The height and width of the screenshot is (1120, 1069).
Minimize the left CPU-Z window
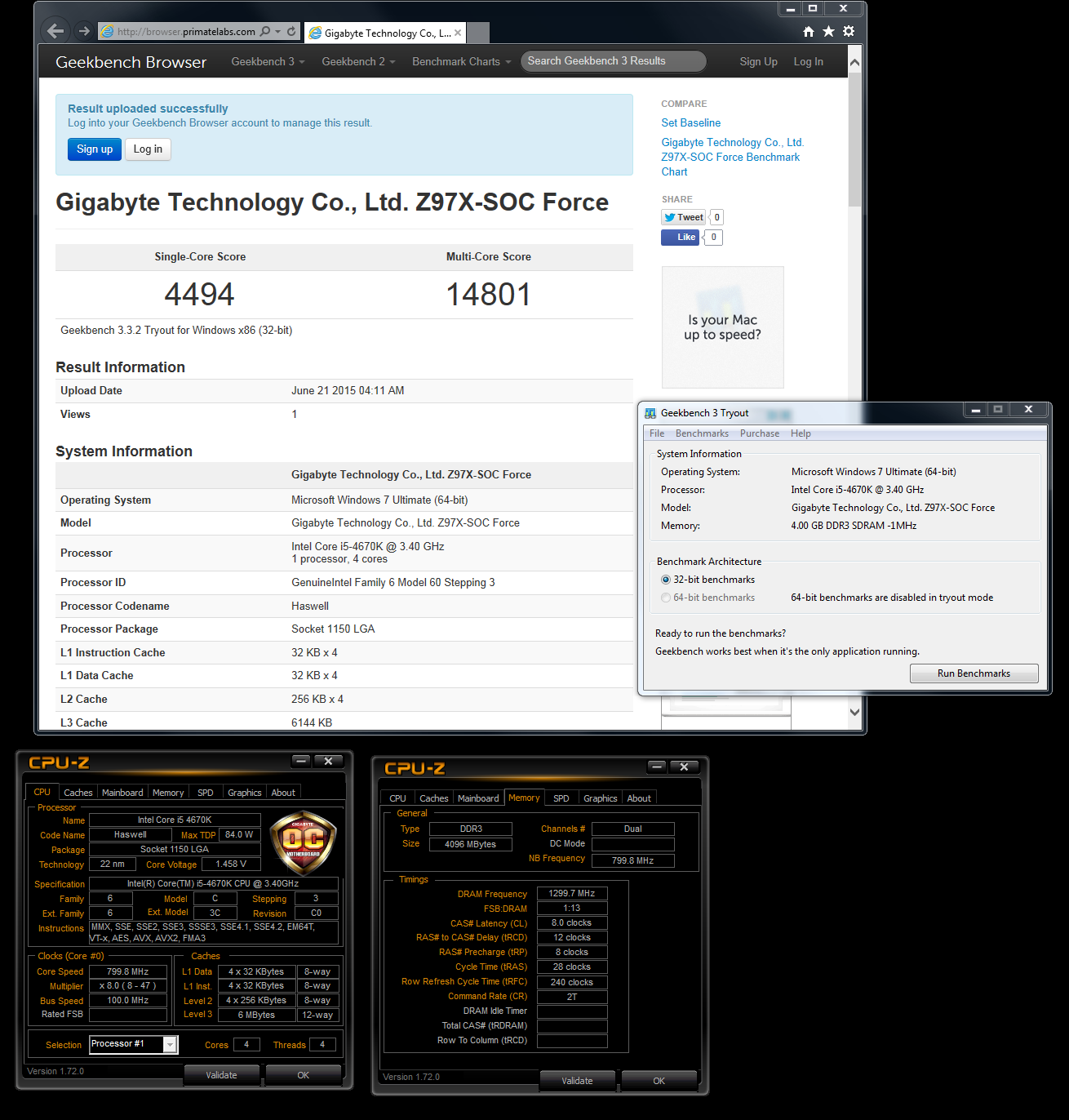(x=301, y=761)
